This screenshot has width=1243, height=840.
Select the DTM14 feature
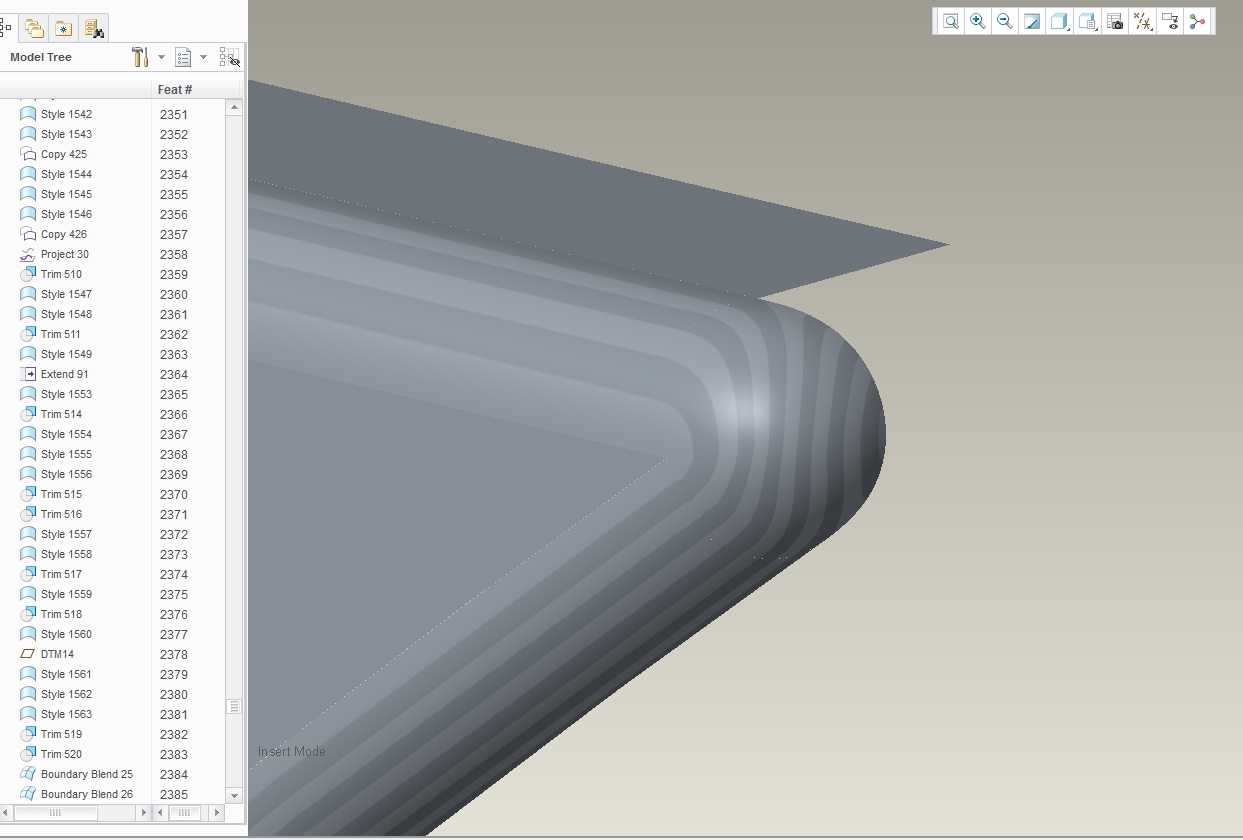click(x=57, y=654)
